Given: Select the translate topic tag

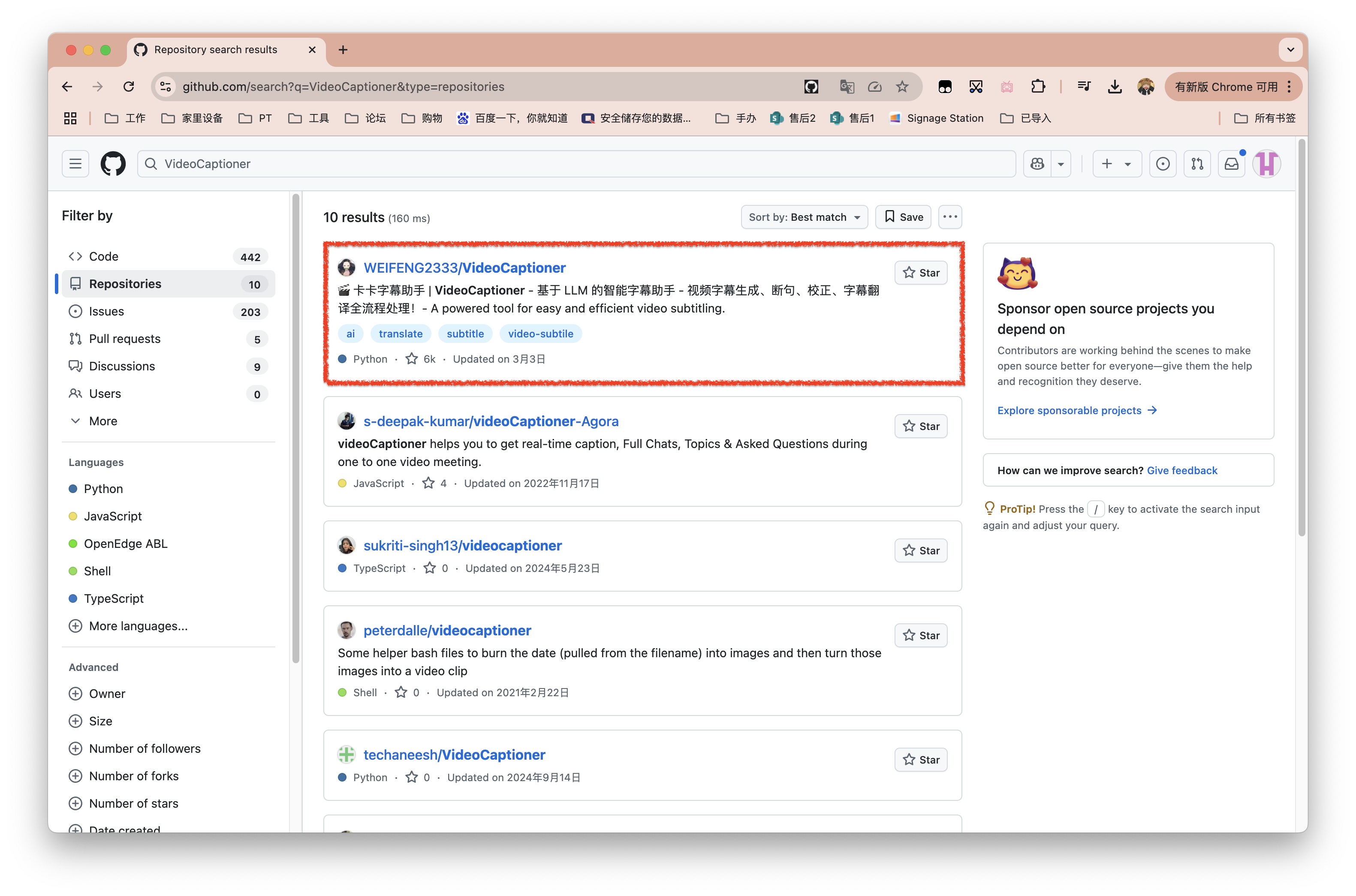Looking at the screenshot, I should [x=401, y=334].
